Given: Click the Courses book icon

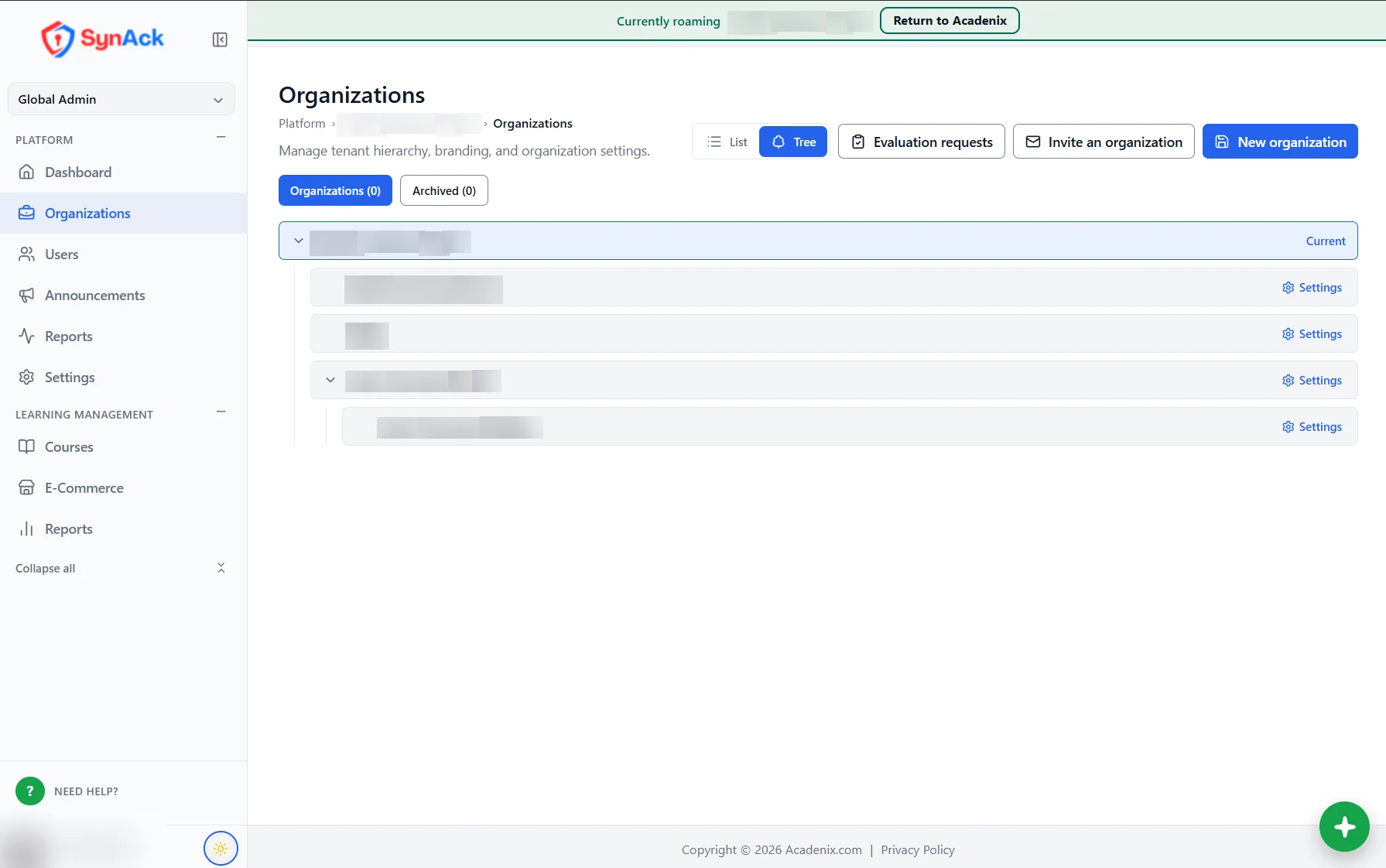Looking at the screenshot, I should [x=26, y=446].
